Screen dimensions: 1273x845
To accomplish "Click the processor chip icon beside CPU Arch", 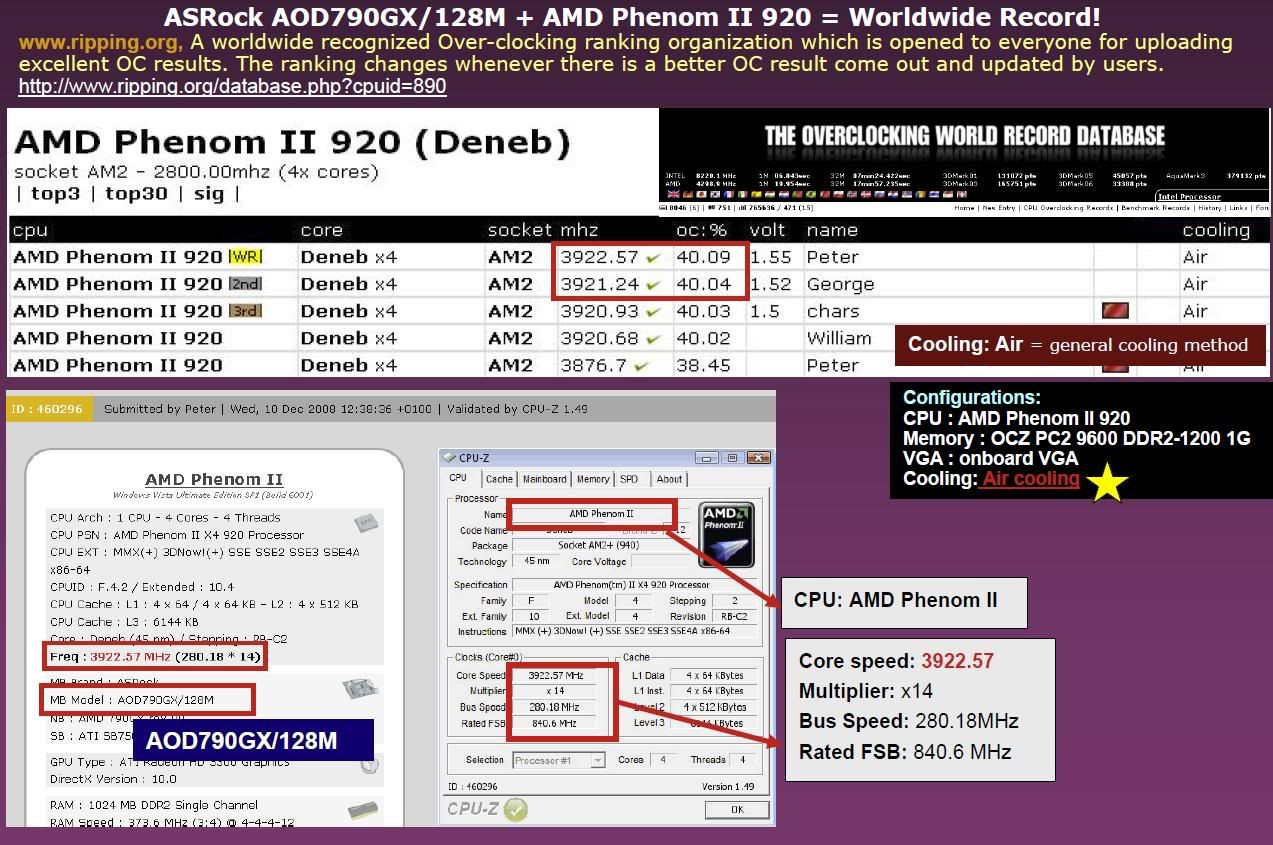I will [x=365, y=522].
